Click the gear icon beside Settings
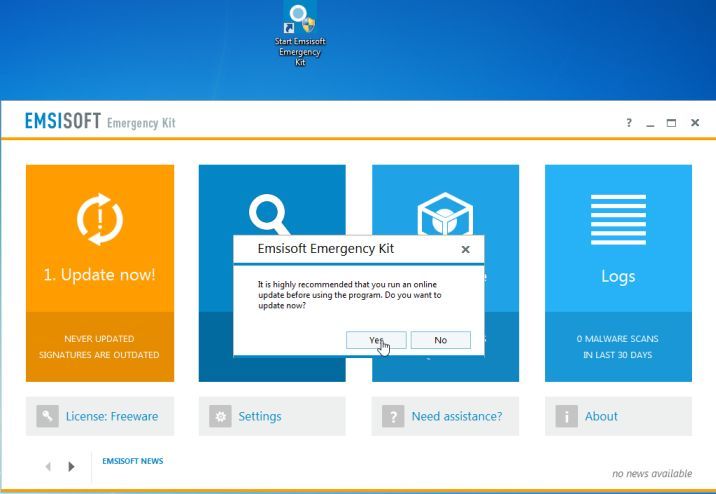 pos(221,416)
